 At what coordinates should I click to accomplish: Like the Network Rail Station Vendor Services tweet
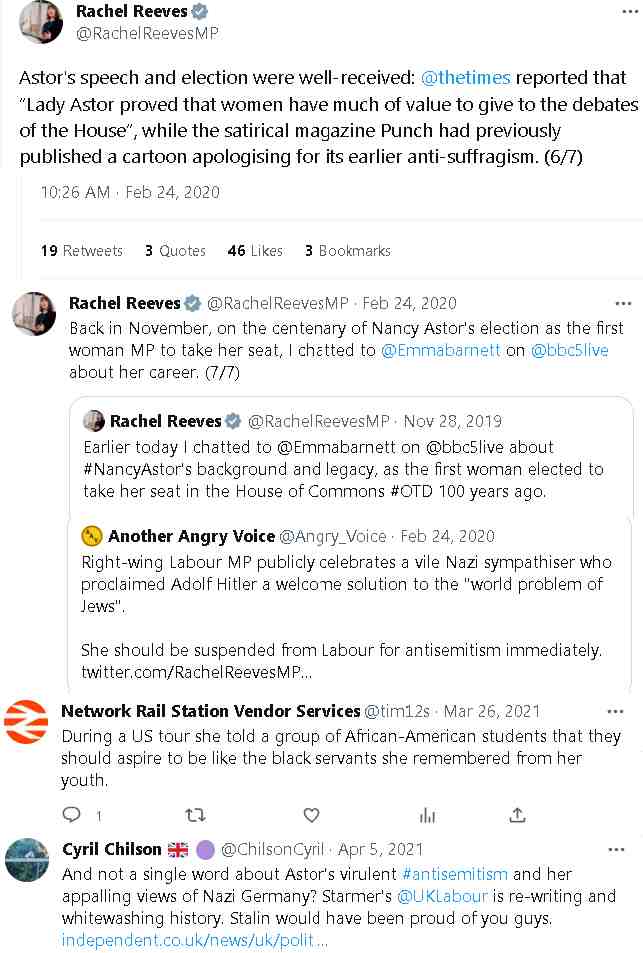click(x=311, y=814)
